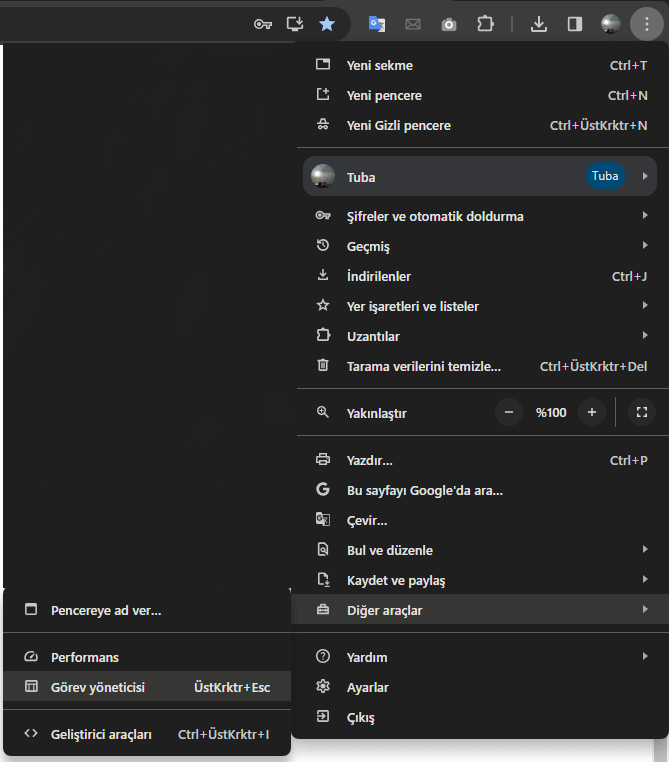This screenshot has height=762, width=669.
Task: Open İndirilenler from the menu
Action: [480, 276]
